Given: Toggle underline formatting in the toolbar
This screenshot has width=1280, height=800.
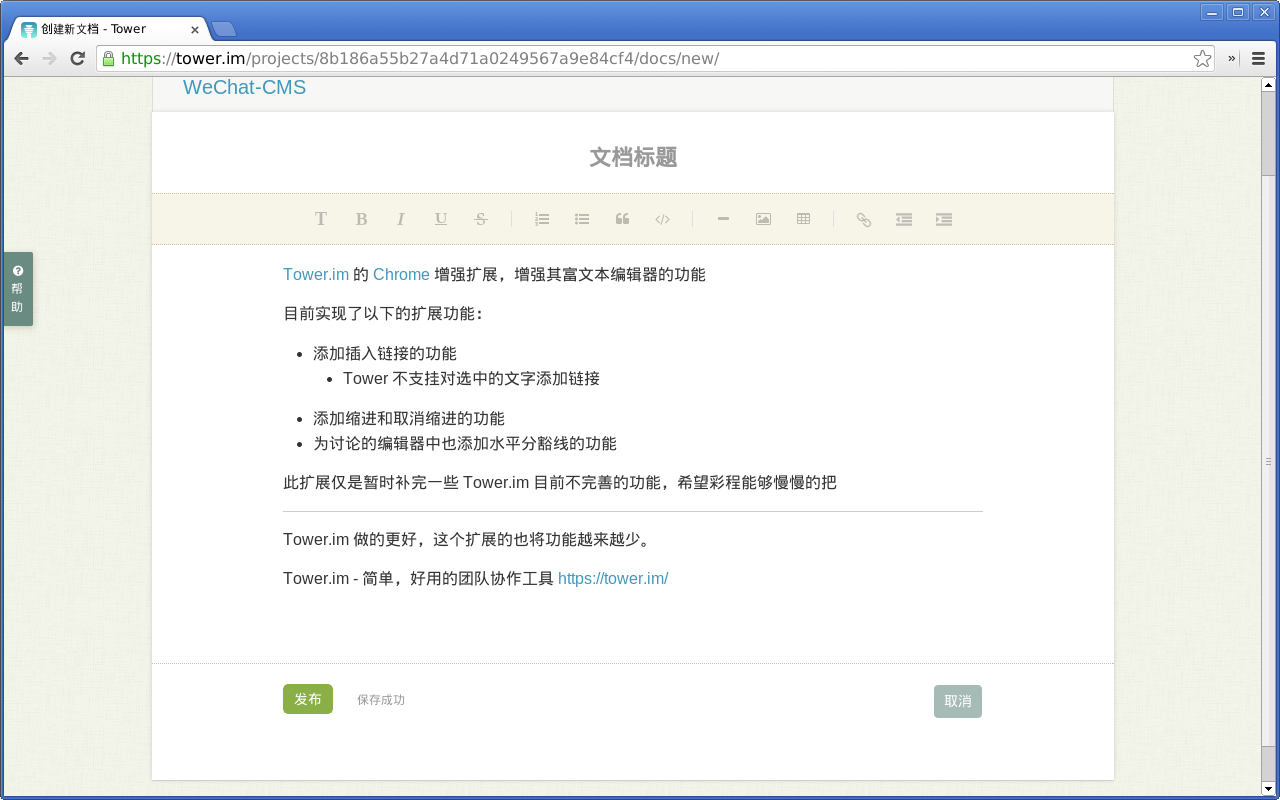Looking at the screenshot, I should (x=441, y=219).
